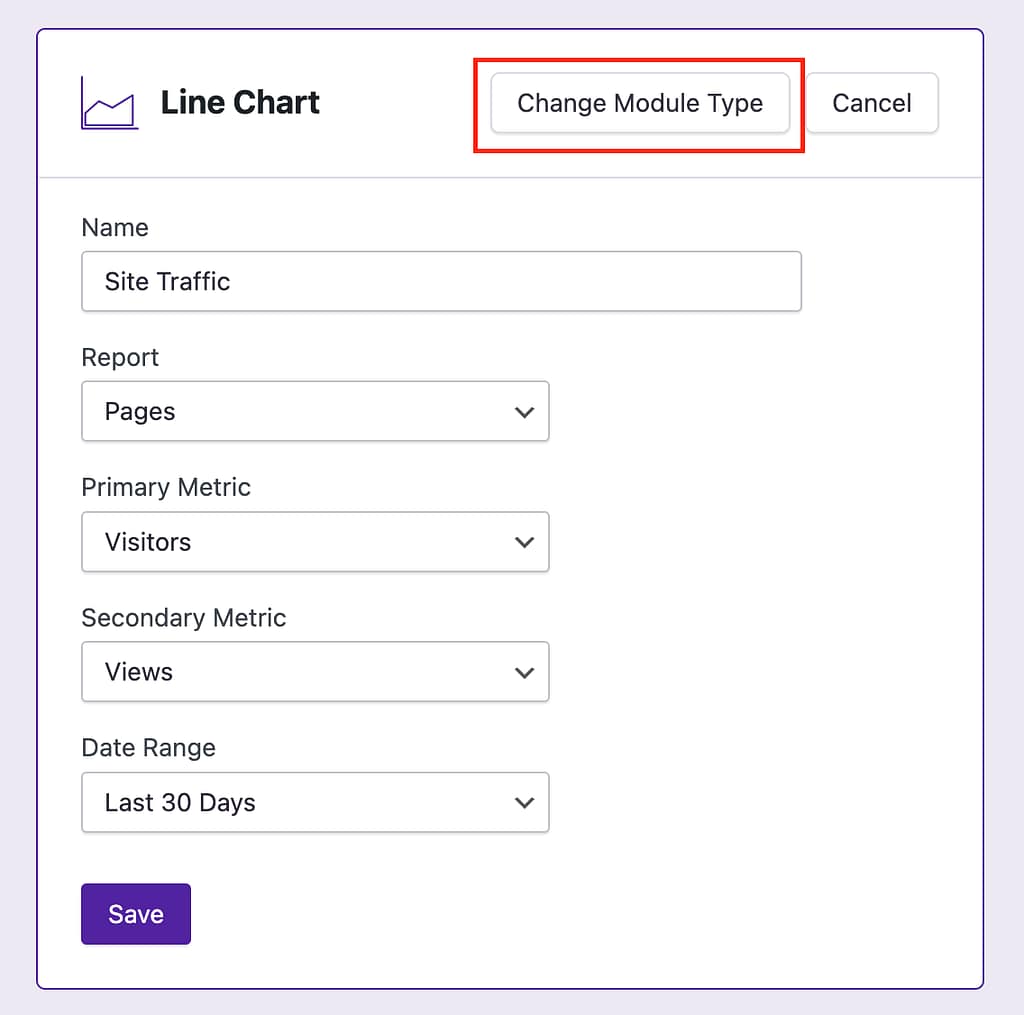Click inside the Name input field

(440, 281)
